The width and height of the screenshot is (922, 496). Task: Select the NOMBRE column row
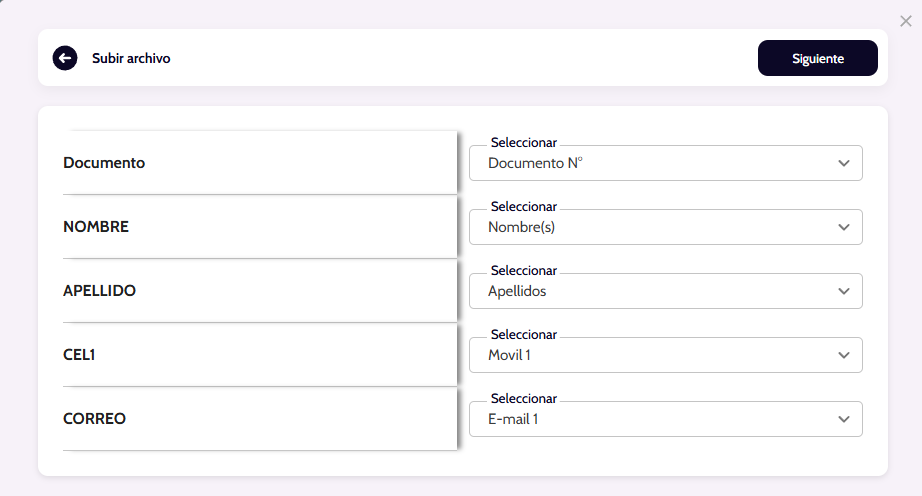pyautogui.click(x=259, y=226)
